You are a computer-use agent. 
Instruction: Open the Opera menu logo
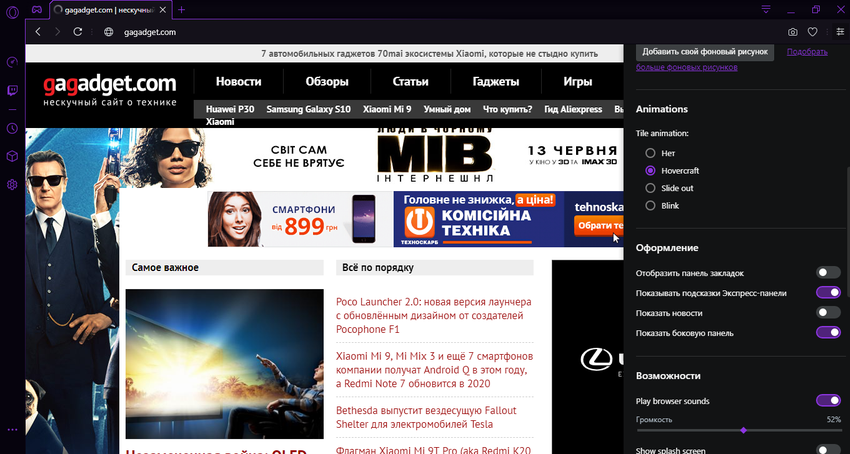(12, 9)
